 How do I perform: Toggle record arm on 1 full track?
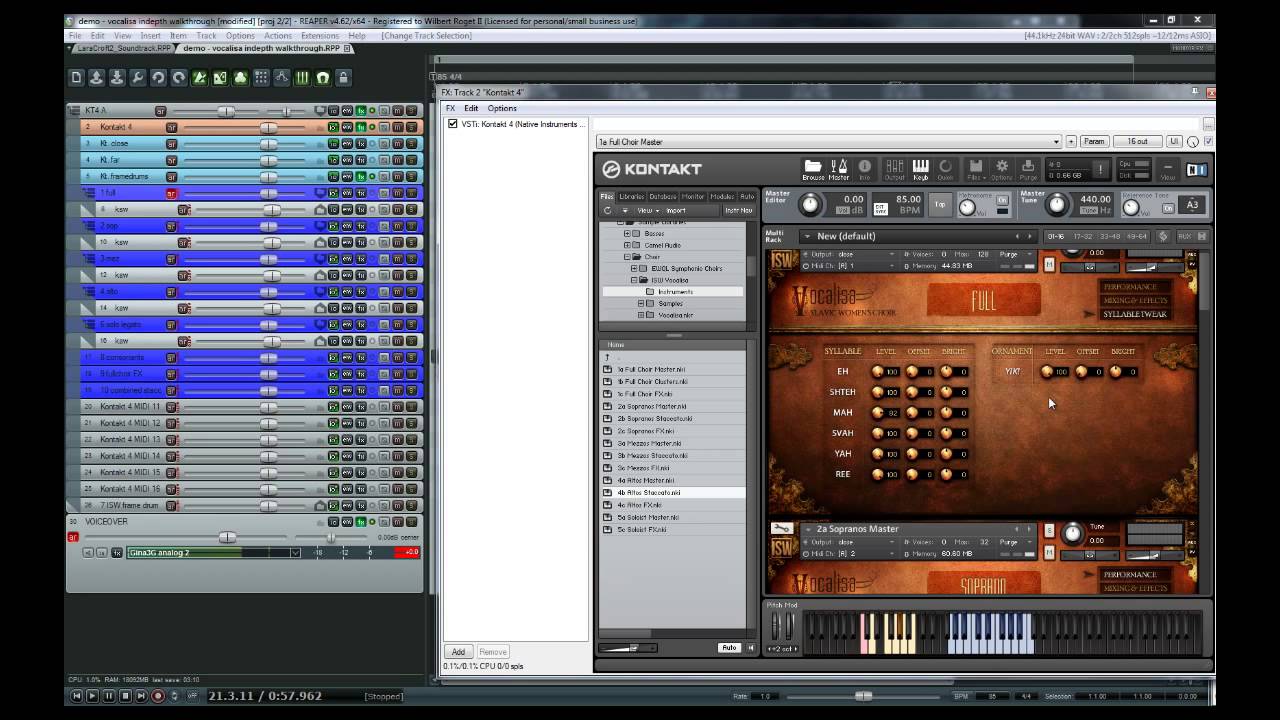pos(171,193)
